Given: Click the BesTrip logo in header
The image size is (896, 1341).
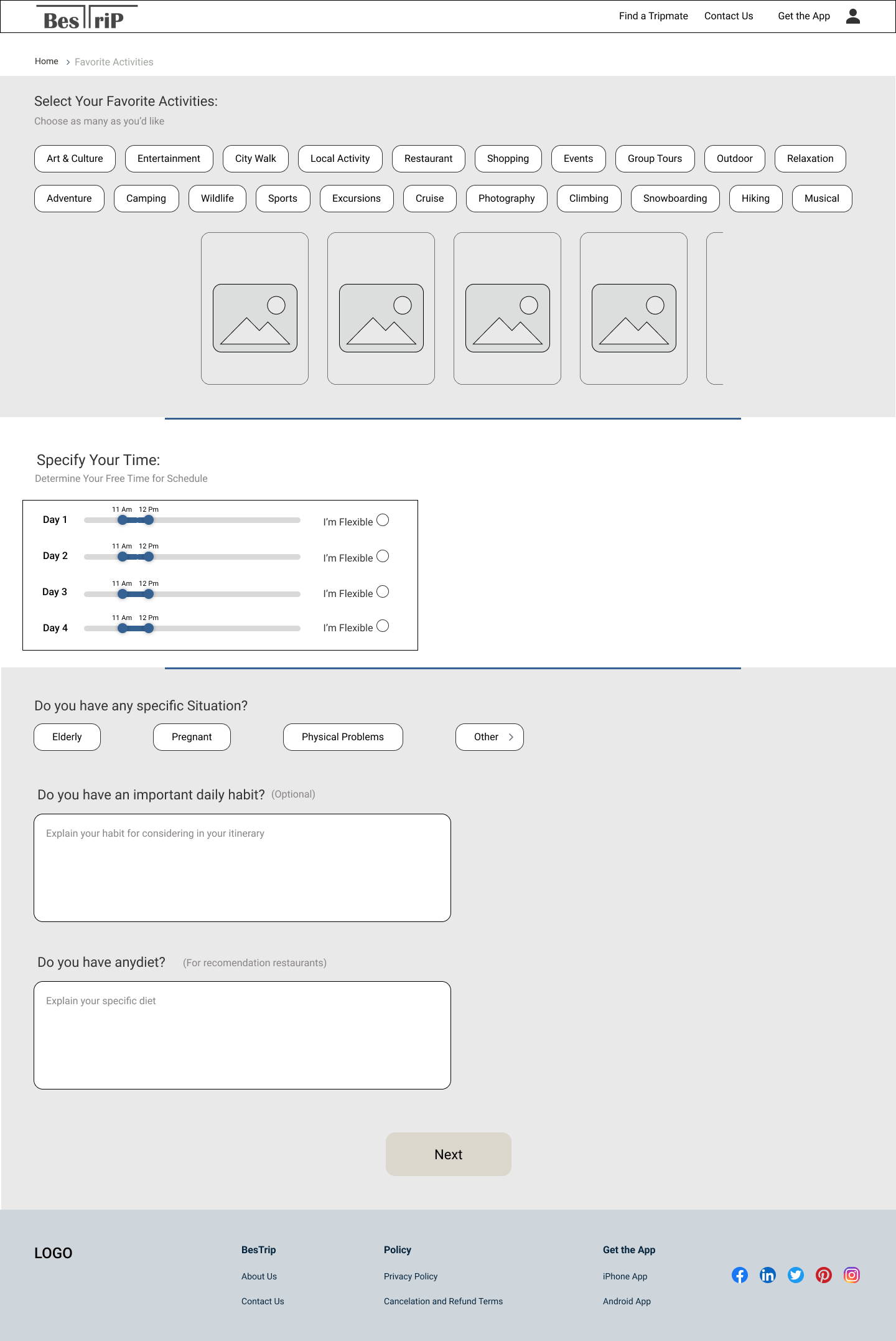Looking at the screenshot, I should [86, 17].
